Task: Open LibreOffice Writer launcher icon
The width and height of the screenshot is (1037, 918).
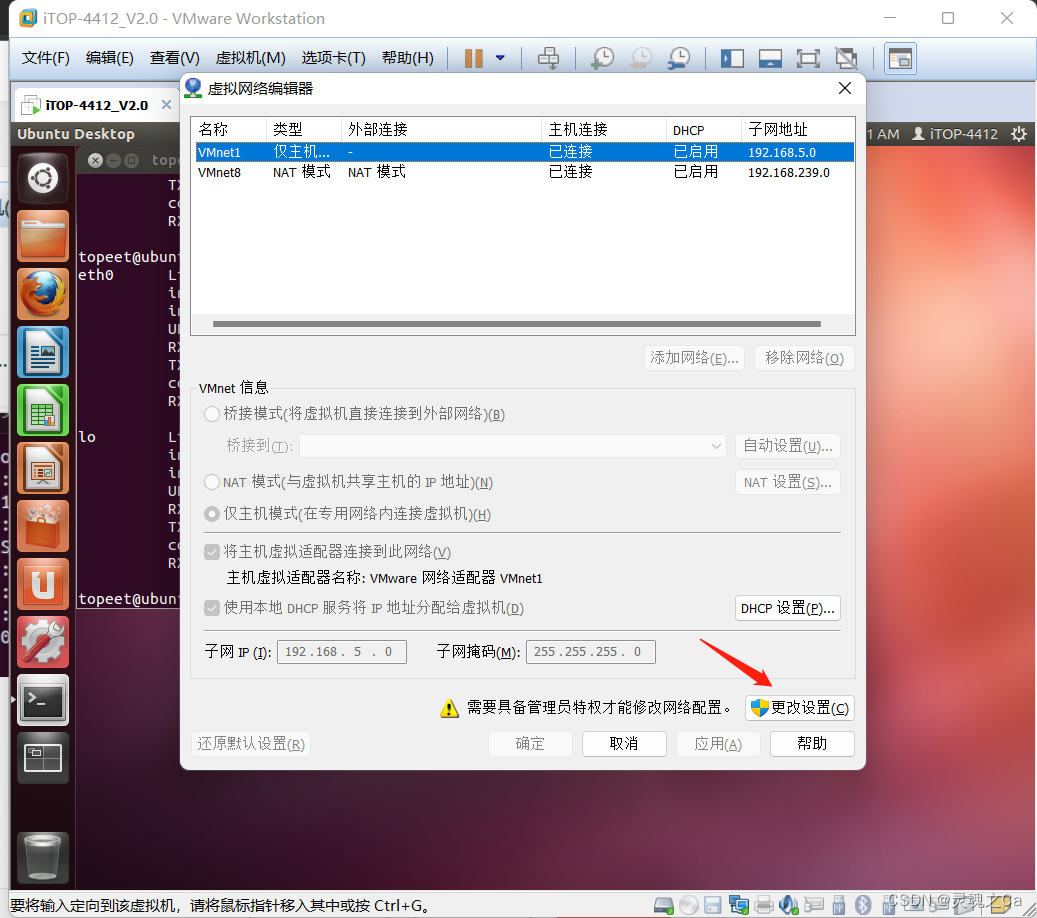Action: coord(43,353)
